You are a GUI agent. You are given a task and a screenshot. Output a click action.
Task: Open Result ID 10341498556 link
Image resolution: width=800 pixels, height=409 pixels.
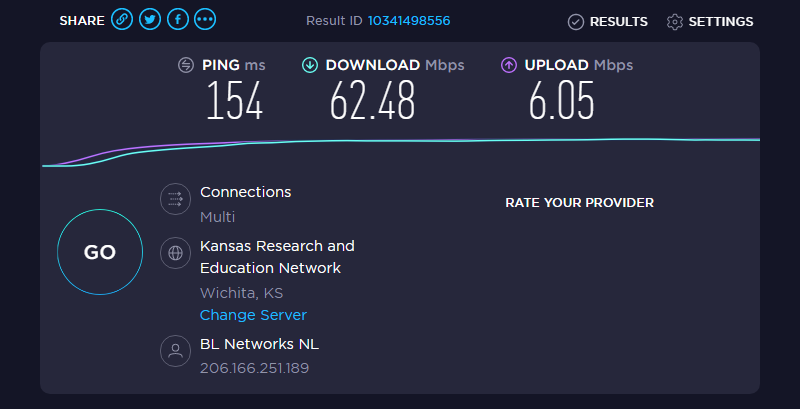coord(409,21)
